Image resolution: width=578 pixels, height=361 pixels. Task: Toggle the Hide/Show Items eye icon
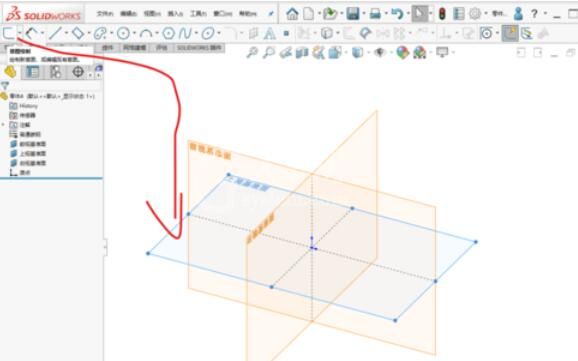(x=380, y=53)
